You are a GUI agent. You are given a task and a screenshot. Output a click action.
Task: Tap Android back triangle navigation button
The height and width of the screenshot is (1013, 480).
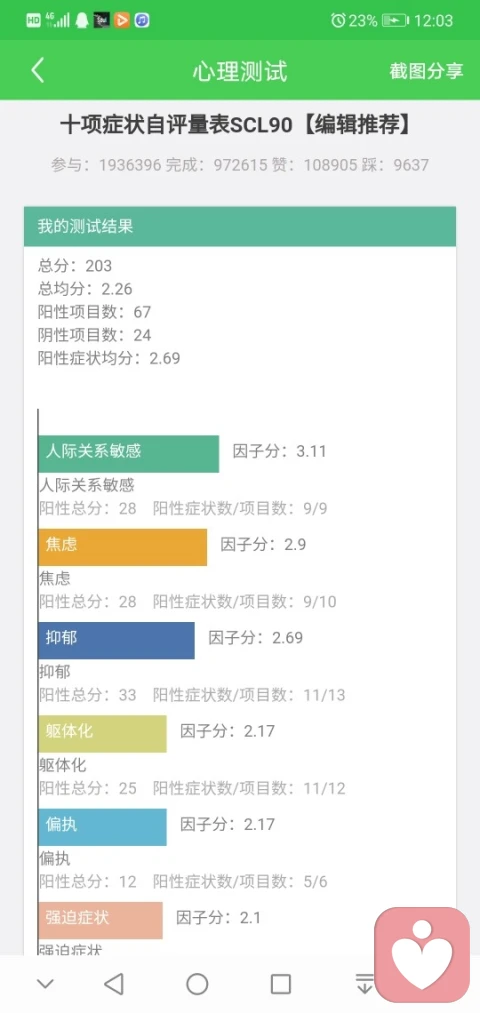pos(114,984)
